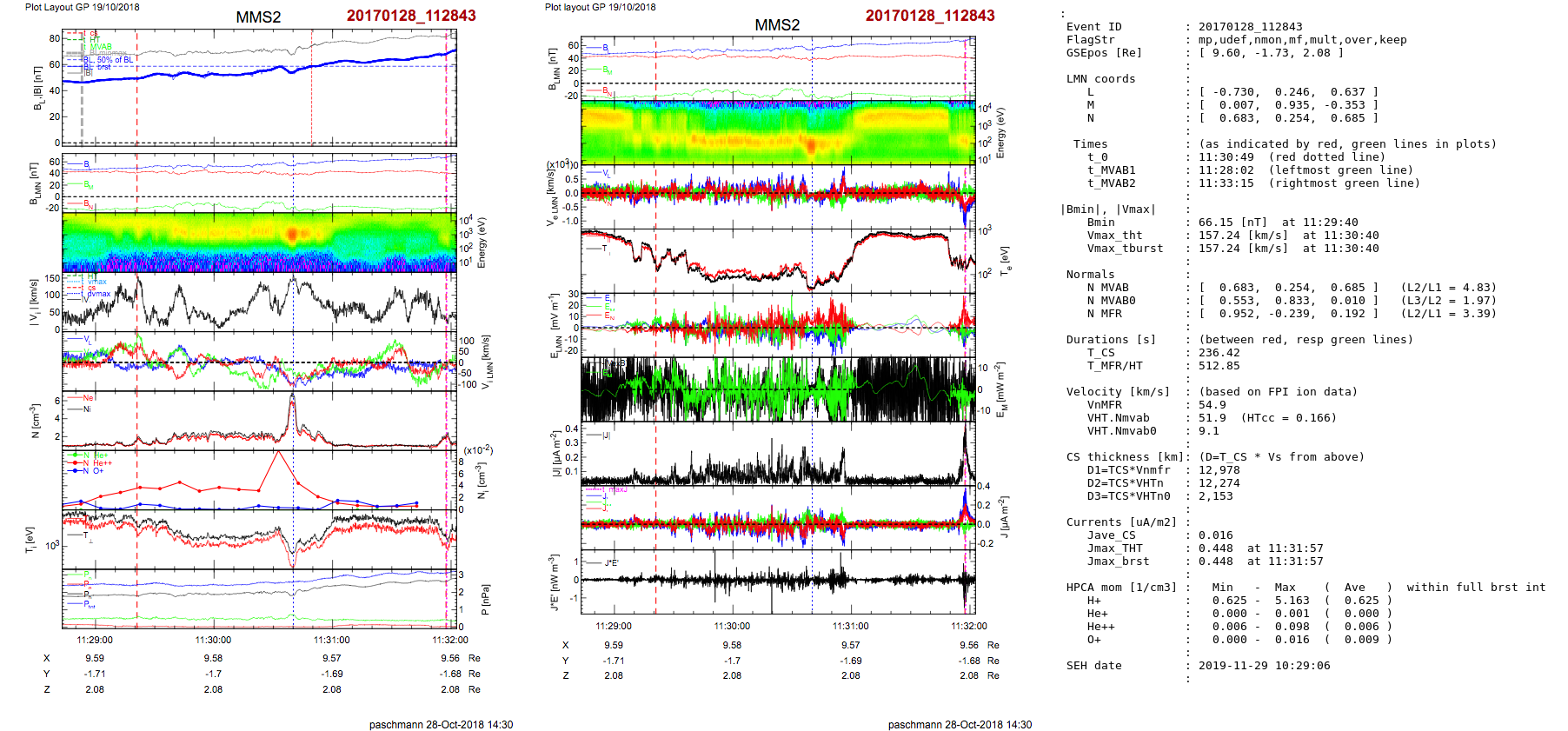Click the "Event ID" label in the text panel
Screen dimensions: 1568x731
tap(1093, 27)
